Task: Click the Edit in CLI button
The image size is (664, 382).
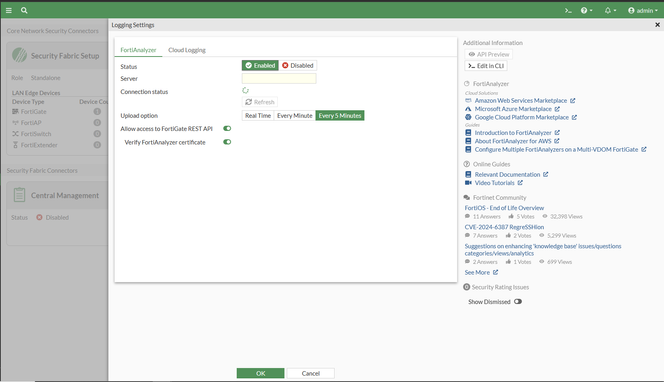Action: [486, 66]
